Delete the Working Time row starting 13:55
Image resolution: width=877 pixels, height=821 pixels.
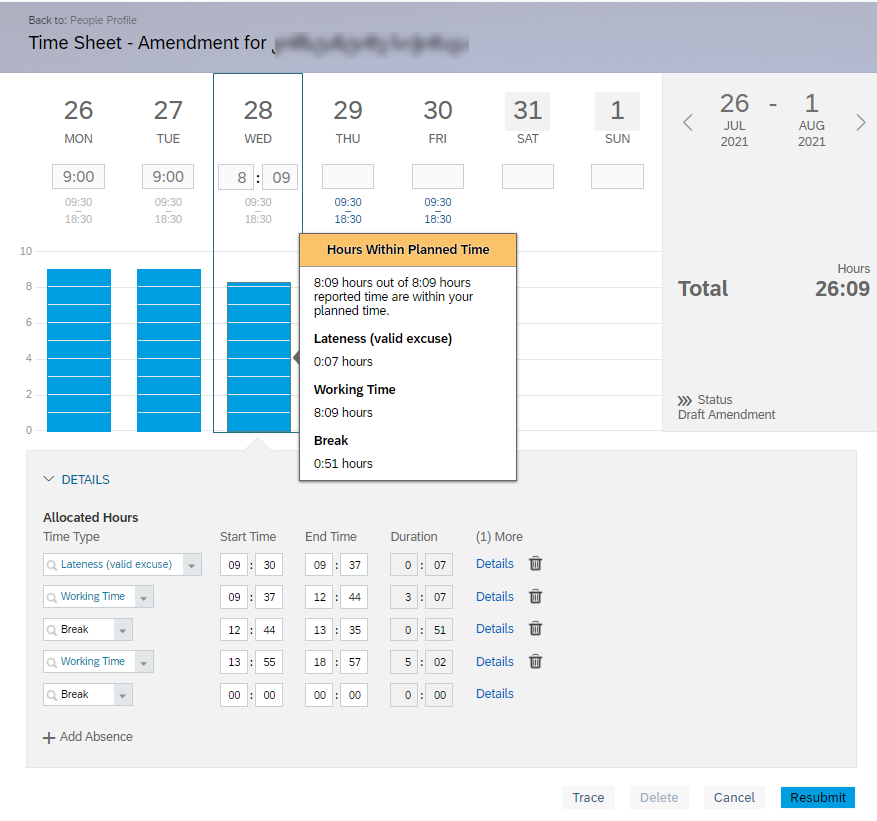(x=535, y=662)
